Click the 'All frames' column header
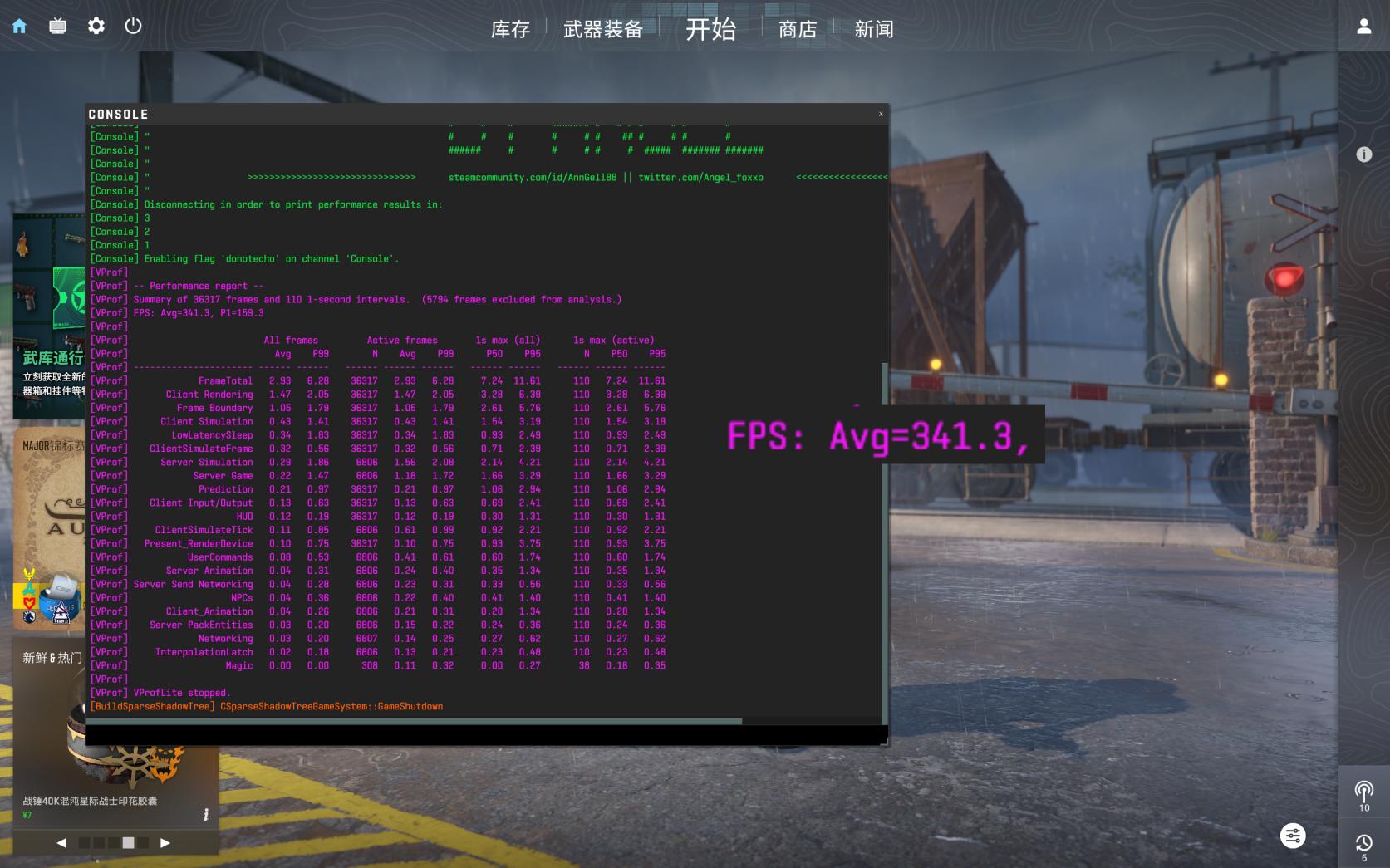The height and width of the screenshot is (868, 1390). [x=291, y=341]
